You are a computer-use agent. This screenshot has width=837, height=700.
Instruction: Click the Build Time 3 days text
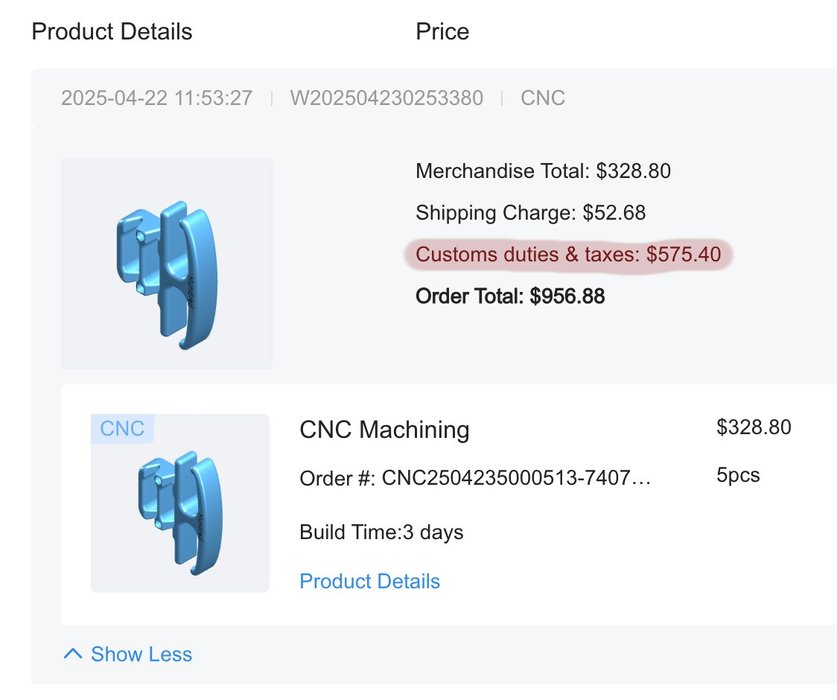[x=381, y=532]
